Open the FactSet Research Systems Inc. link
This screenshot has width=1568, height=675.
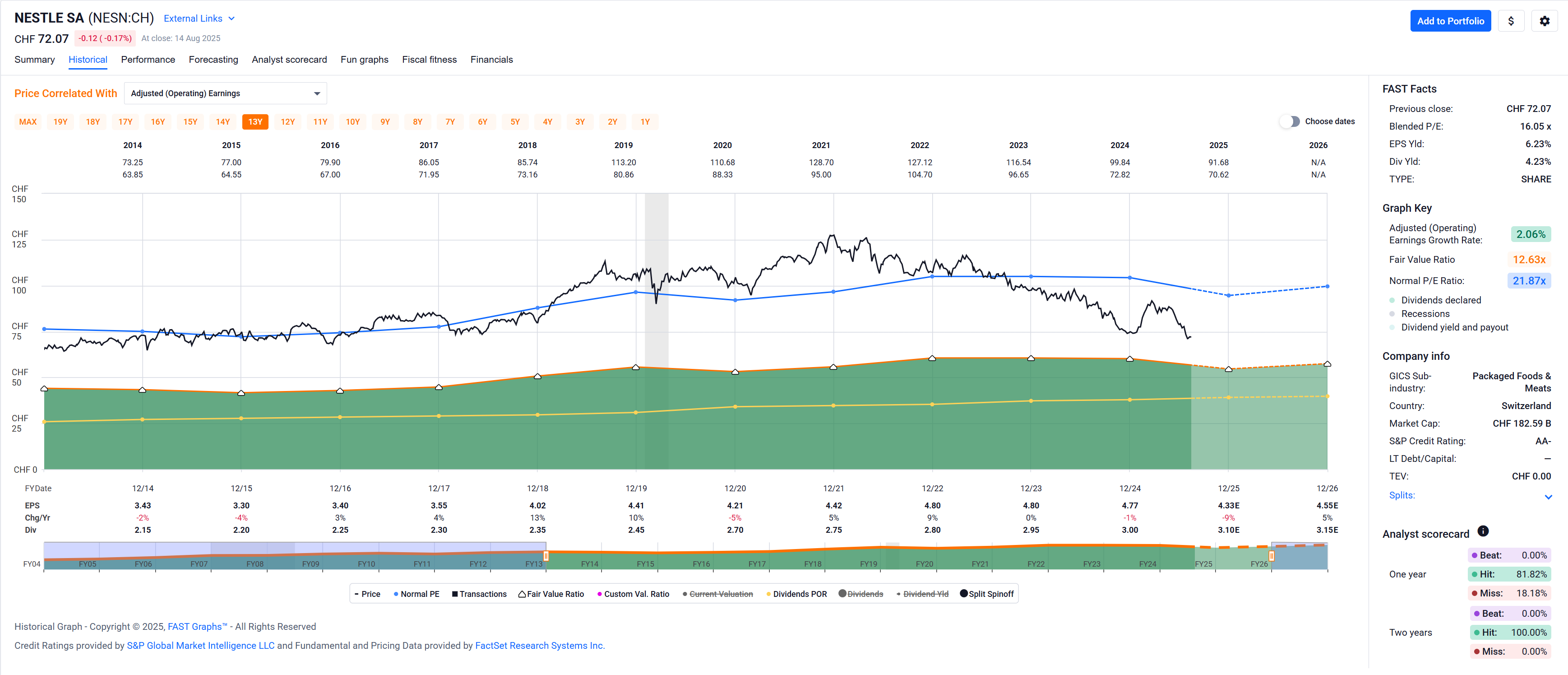[x=539, y=645]
